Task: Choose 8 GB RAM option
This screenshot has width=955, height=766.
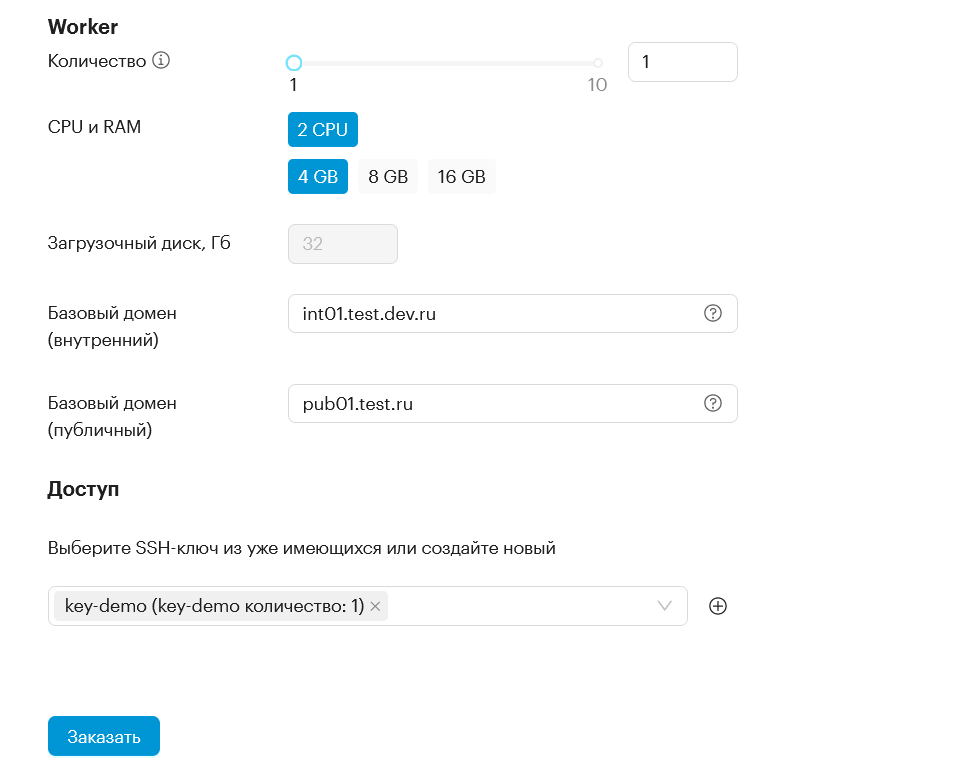Action: pyautogui.click(x=388, y=177)
